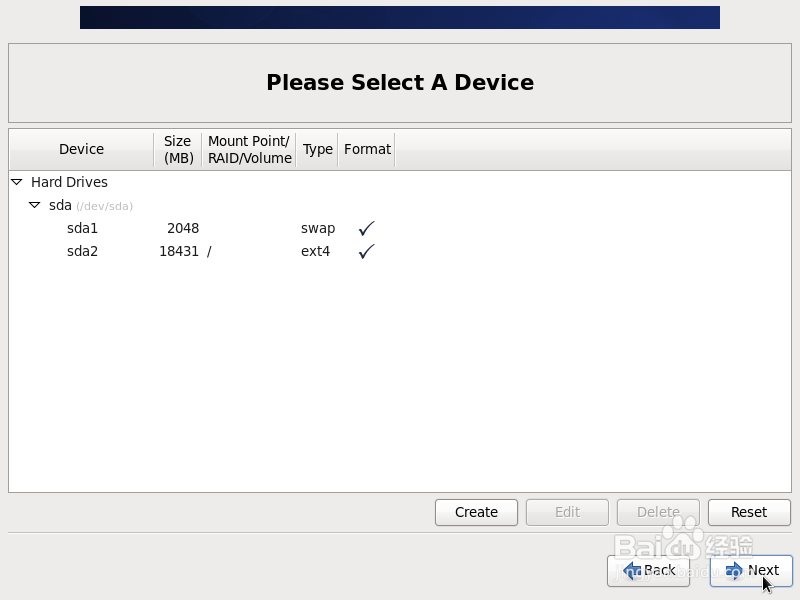Click the Size (MB) column header
The image size is (800, 600).
click(177, 148)
